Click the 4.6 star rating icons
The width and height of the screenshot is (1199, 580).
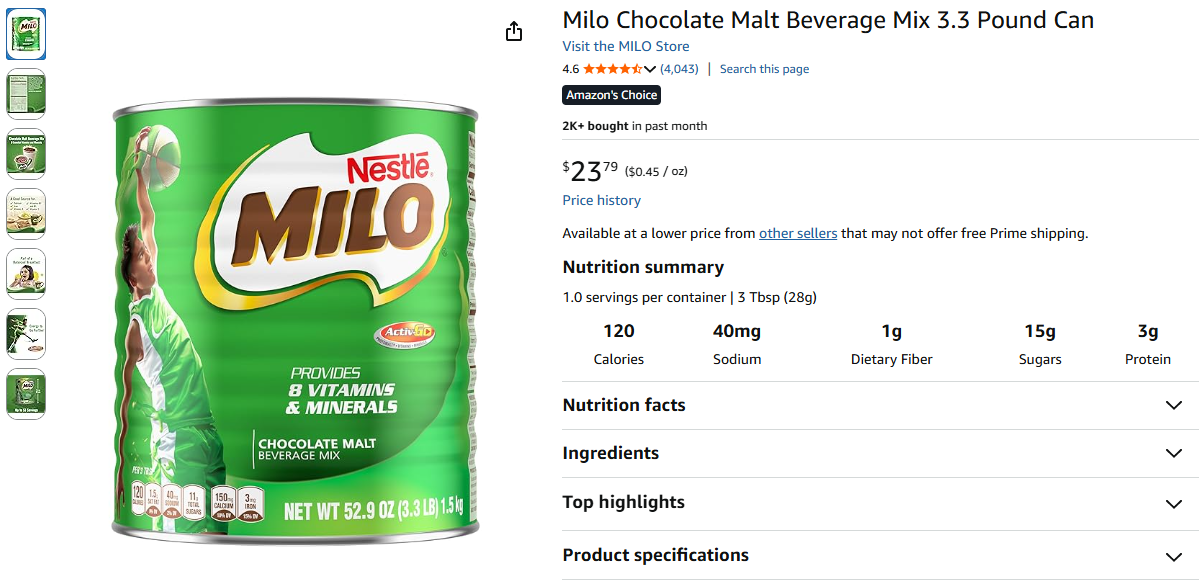coord(612,69)
